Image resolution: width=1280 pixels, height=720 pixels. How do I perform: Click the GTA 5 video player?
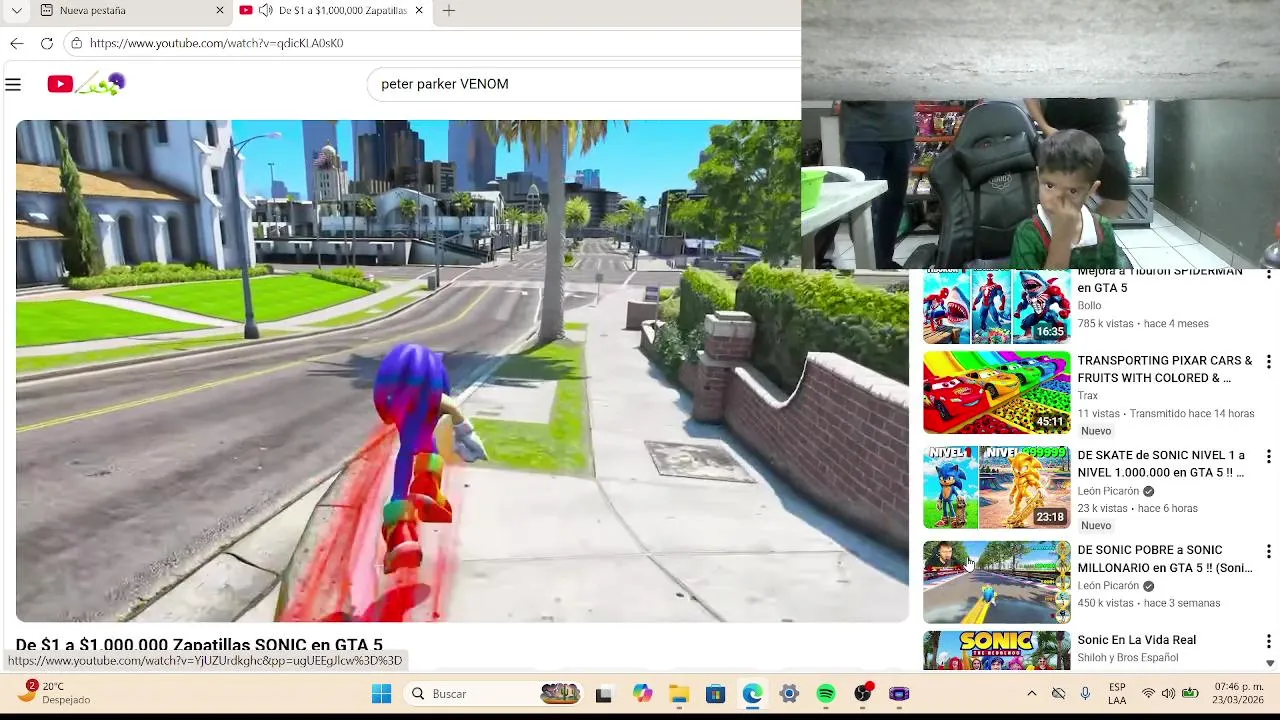click(462, 371)
